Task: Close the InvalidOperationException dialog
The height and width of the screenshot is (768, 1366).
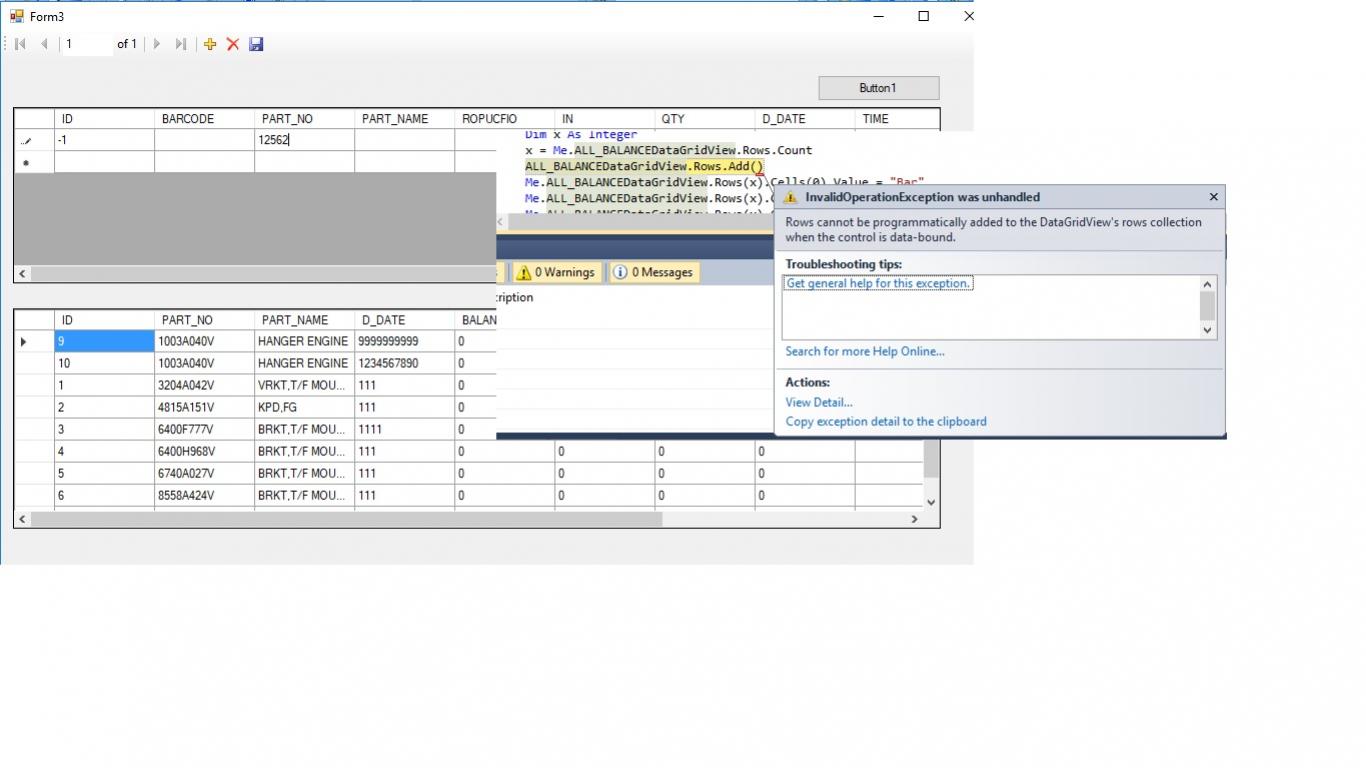Action: pyautogui.click(x=1213, y=197)
